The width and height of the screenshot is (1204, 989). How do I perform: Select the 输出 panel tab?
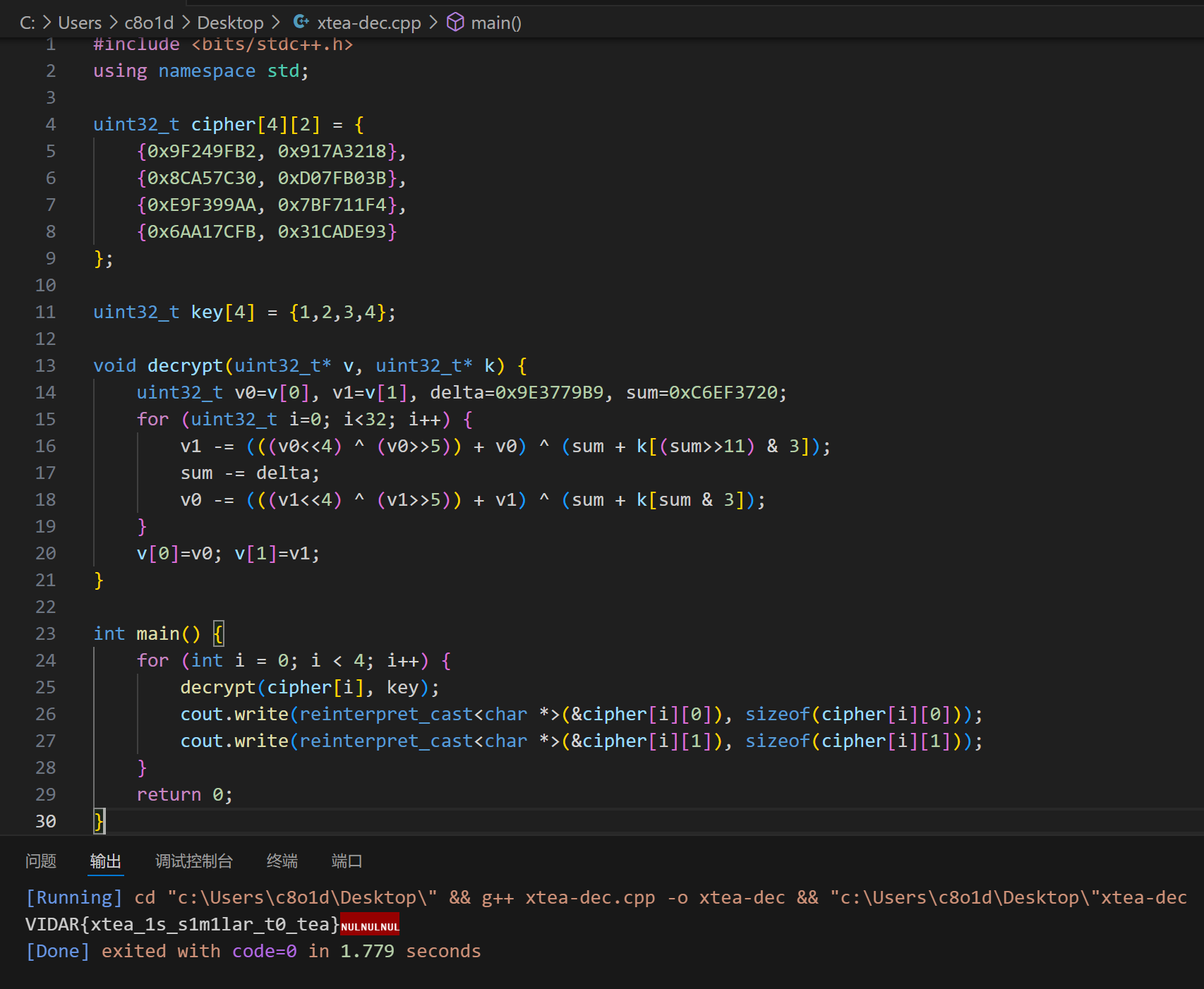(106, 861)
